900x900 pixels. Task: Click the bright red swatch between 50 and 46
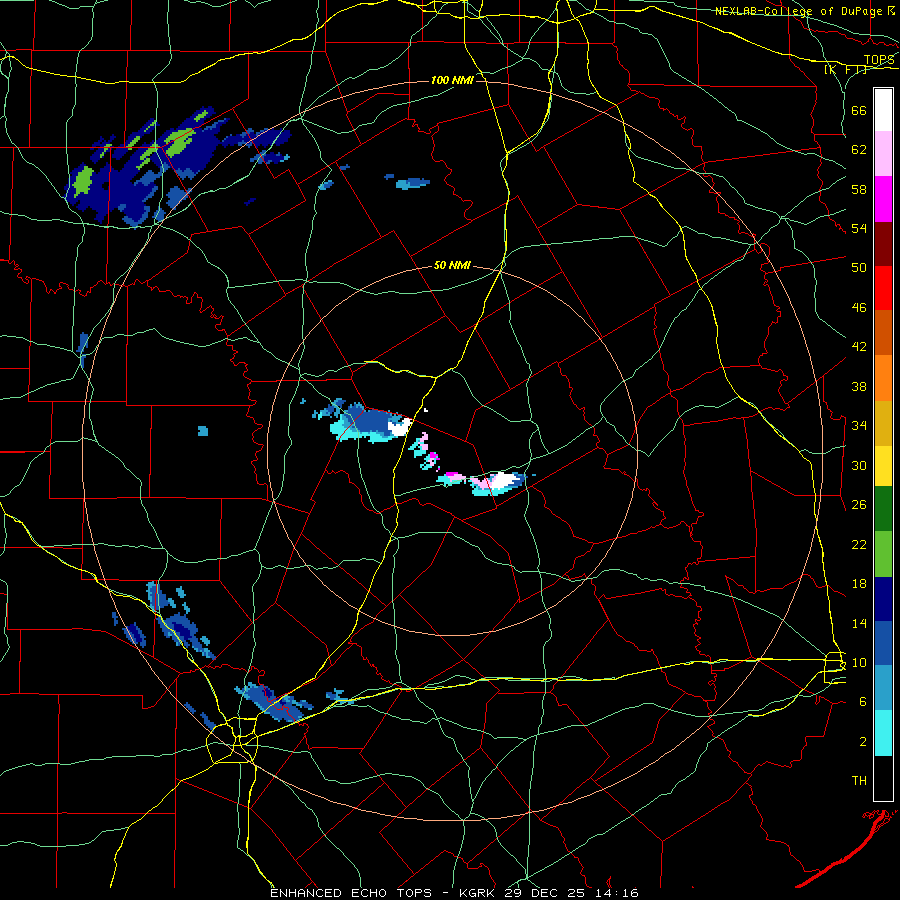[x=883, y=288]
